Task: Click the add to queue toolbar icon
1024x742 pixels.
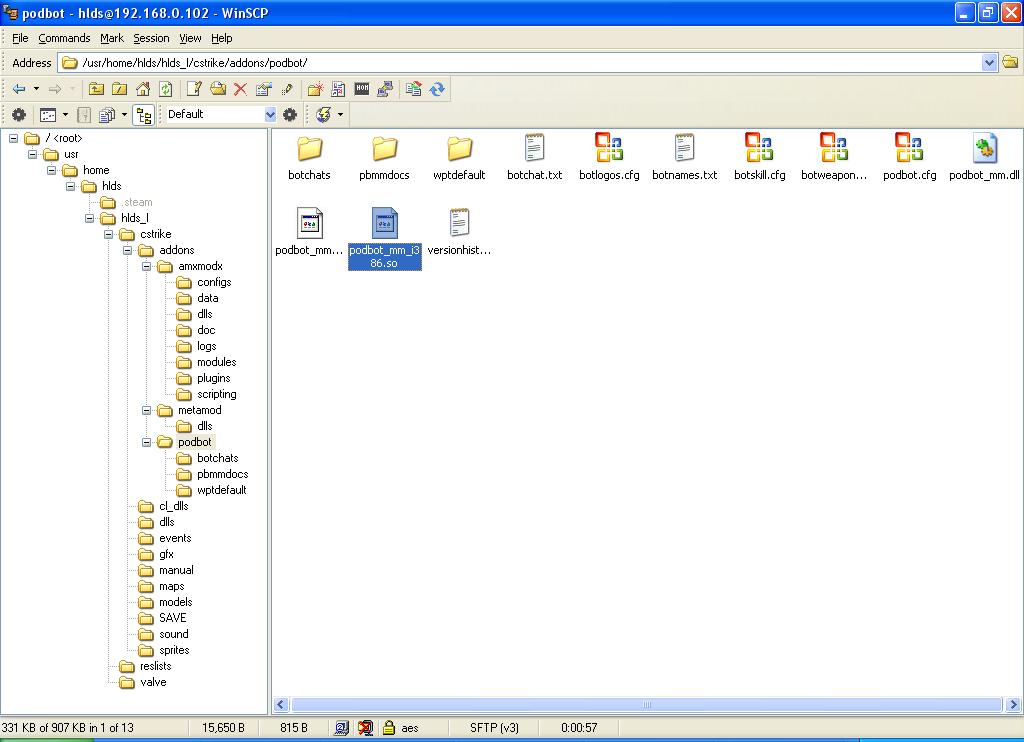Action: 338,89
